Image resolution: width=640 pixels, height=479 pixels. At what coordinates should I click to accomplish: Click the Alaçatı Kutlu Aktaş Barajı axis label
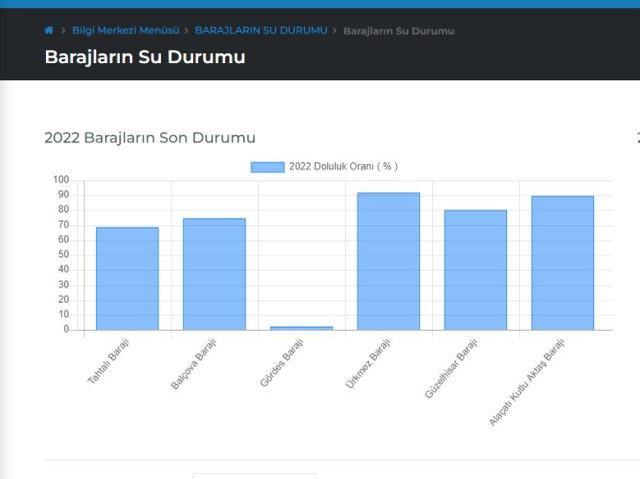(527, 382)
